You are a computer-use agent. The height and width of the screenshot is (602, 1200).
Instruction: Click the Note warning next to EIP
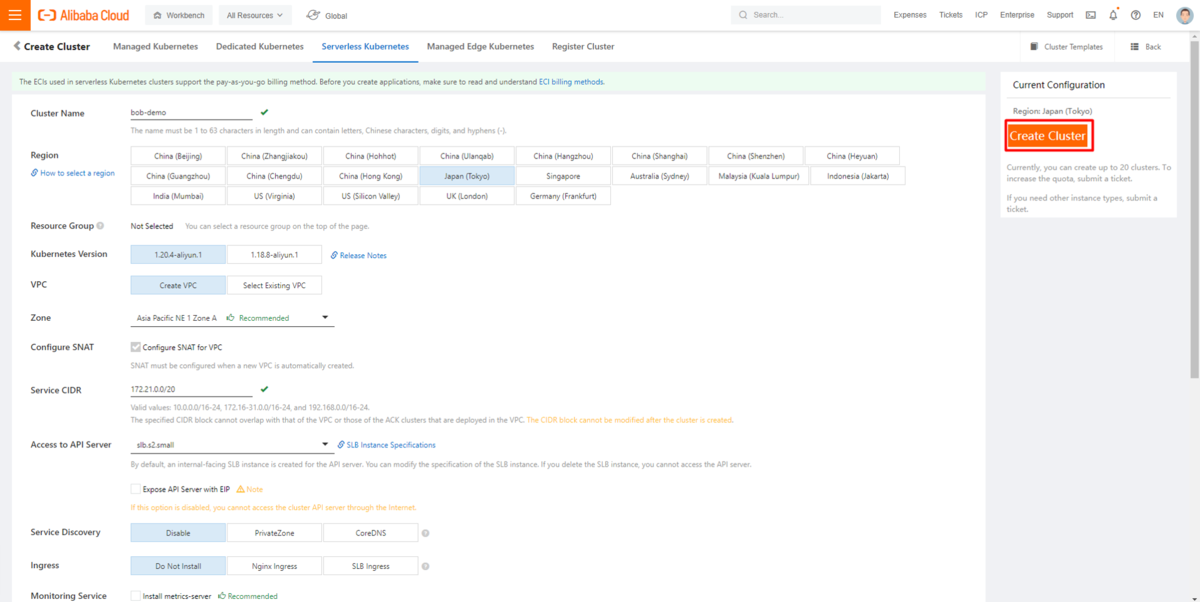point(250,489)
